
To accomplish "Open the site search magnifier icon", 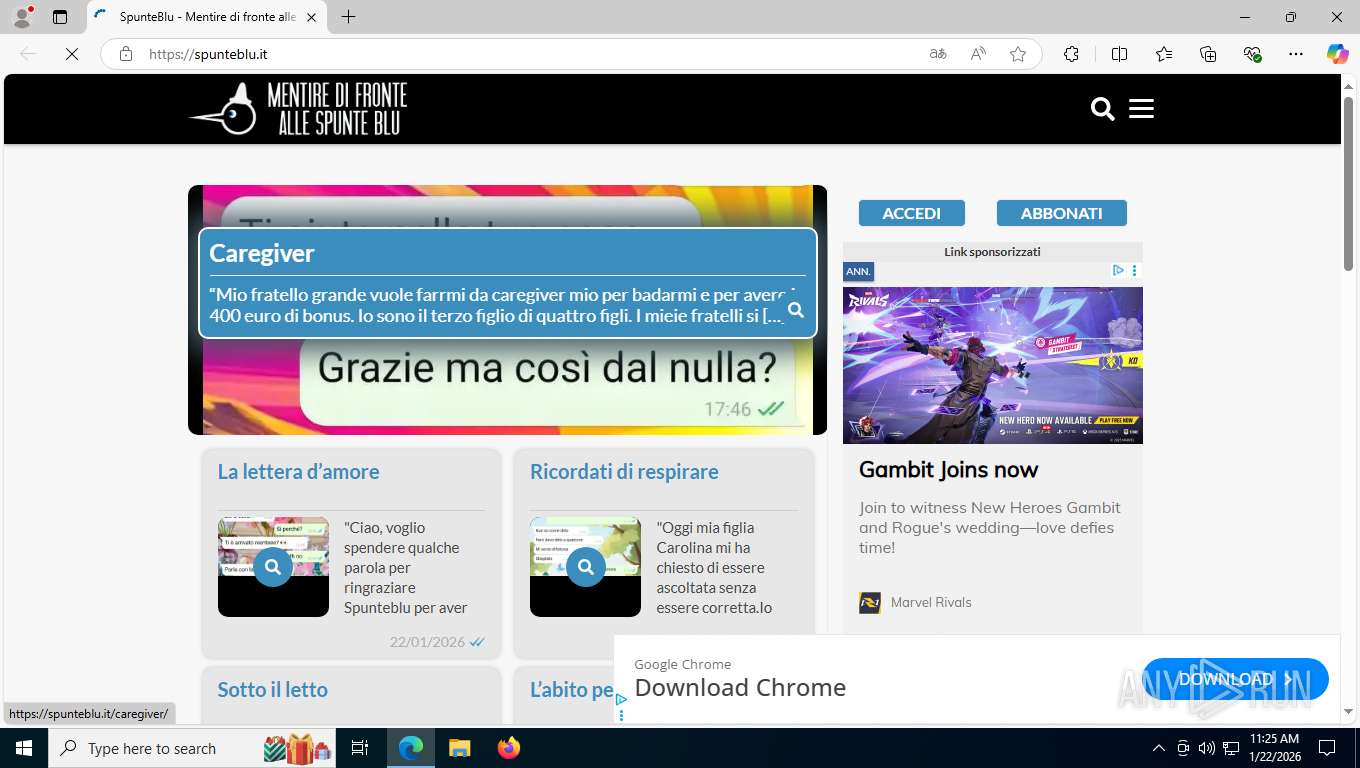I will tap(1103, 109).
